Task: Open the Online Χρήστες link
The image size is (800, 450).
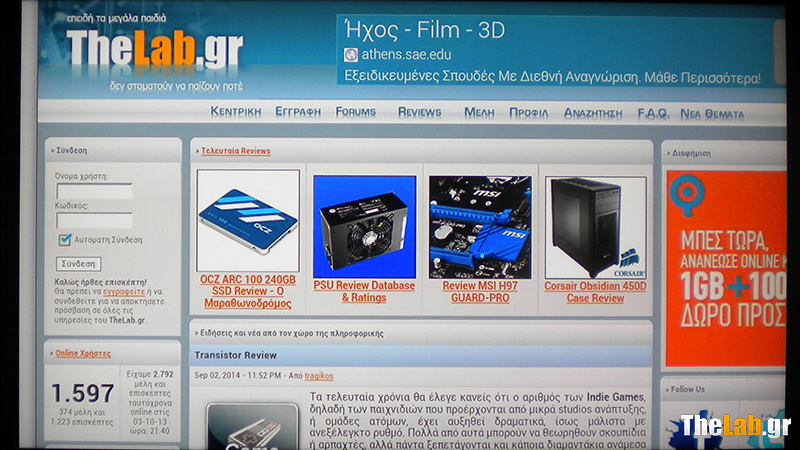Action: tap(83, 353)
